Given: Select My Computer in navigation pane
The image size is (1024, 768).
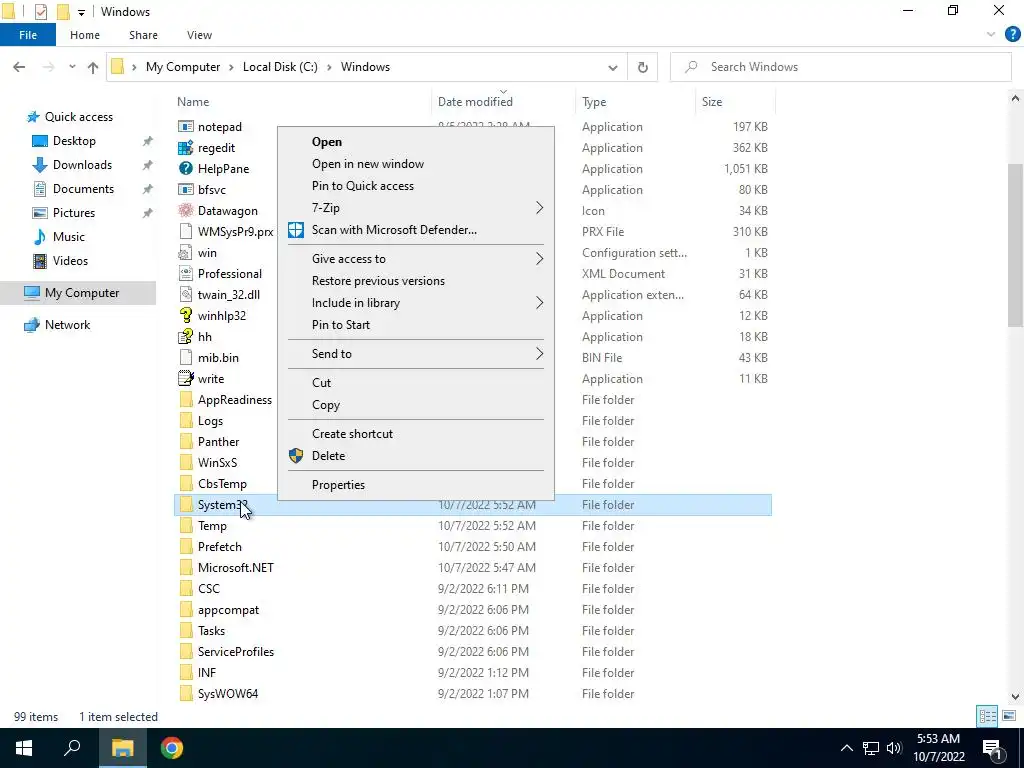Looking at the screenshot, I should tap(78, 293).
